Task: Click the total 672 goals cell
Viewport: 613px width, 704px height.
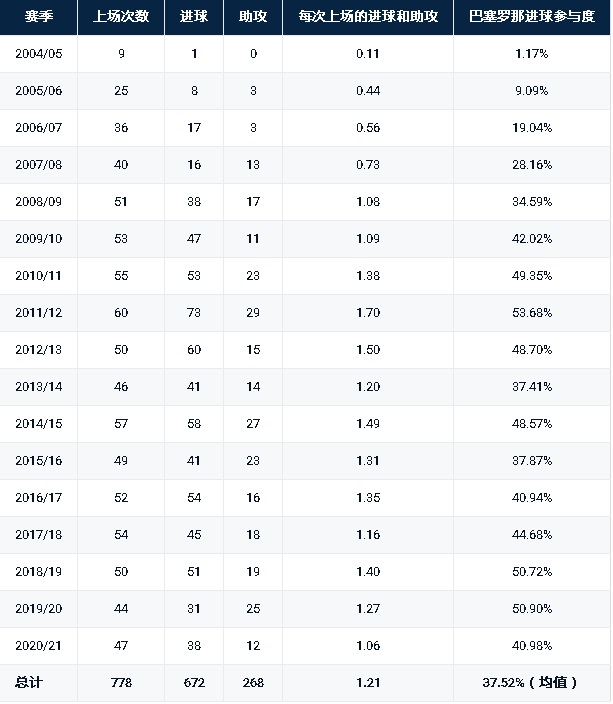Action: [194, 683]
